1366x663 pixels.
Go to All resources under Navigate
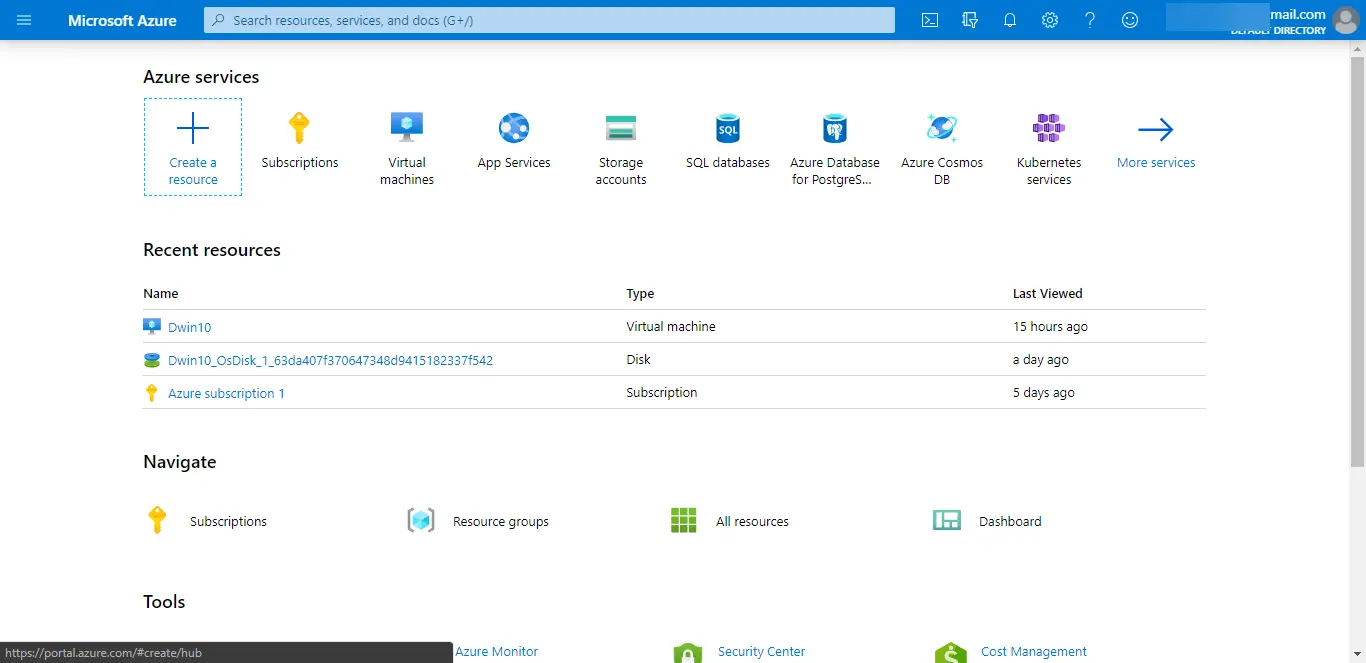[752, 521]
